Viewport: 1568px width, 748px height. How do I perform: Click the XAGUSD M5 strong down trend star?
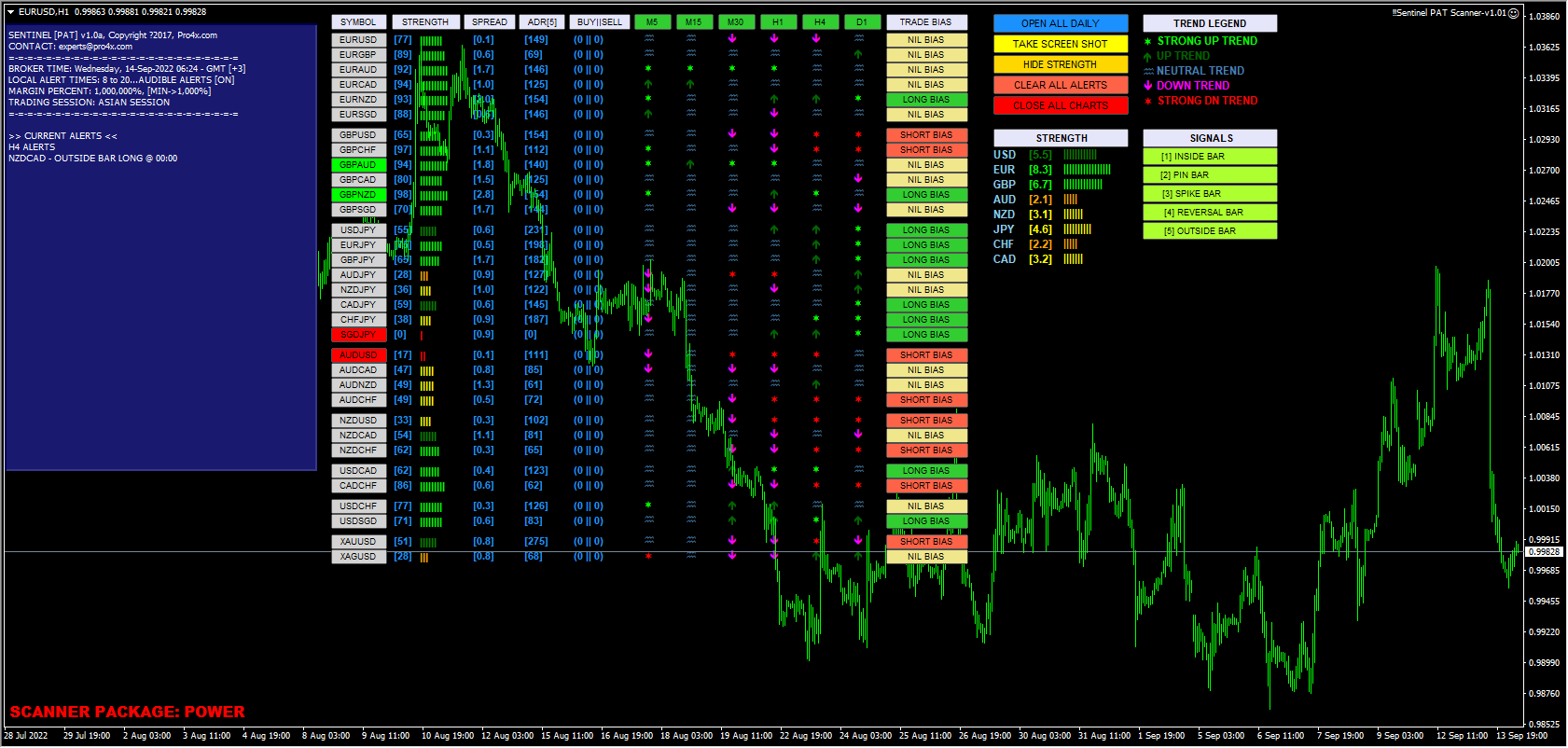(x=648, y=557)
